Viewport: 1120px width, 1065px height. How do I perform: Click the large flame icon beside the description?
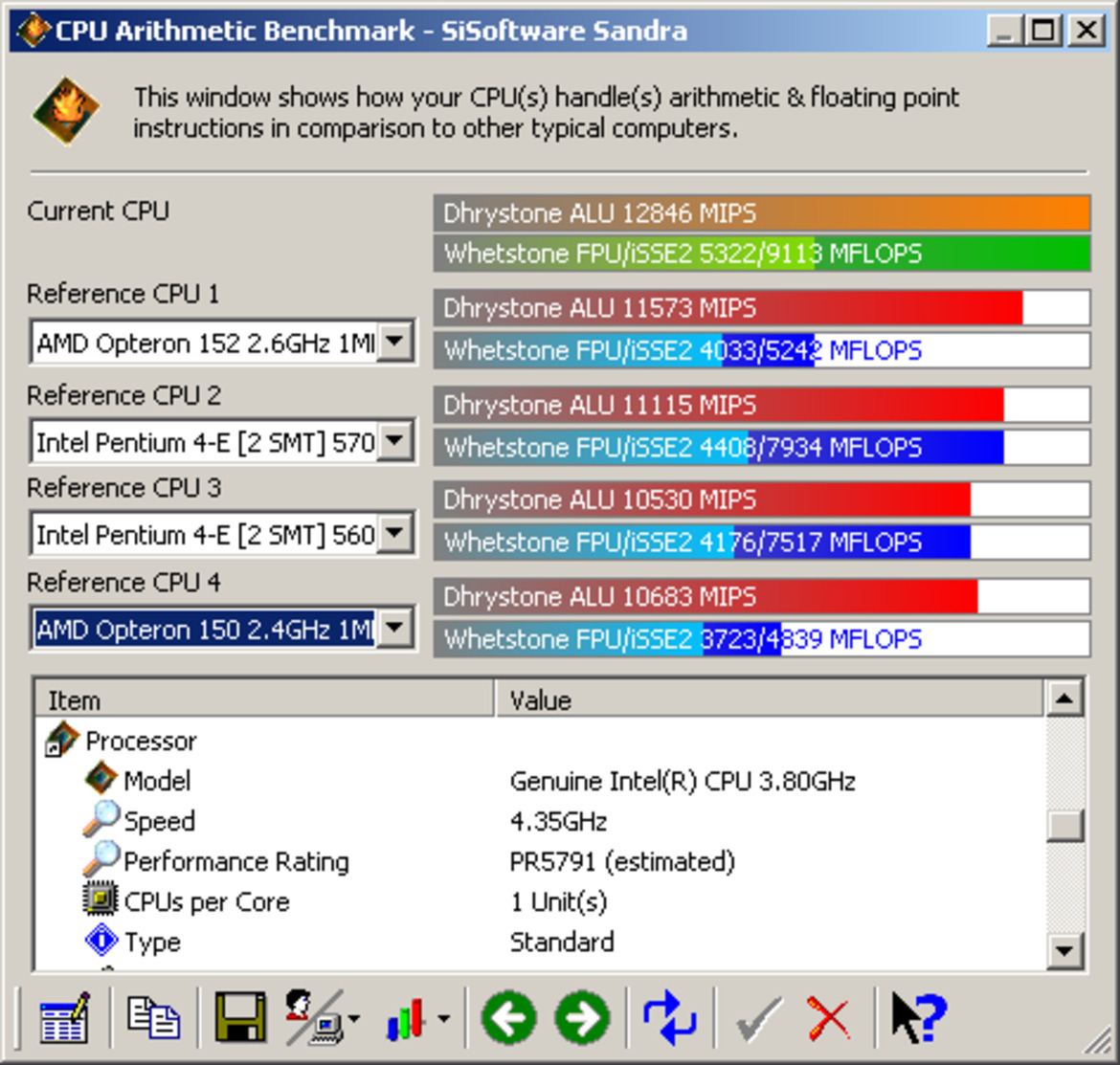coord(66,111)
